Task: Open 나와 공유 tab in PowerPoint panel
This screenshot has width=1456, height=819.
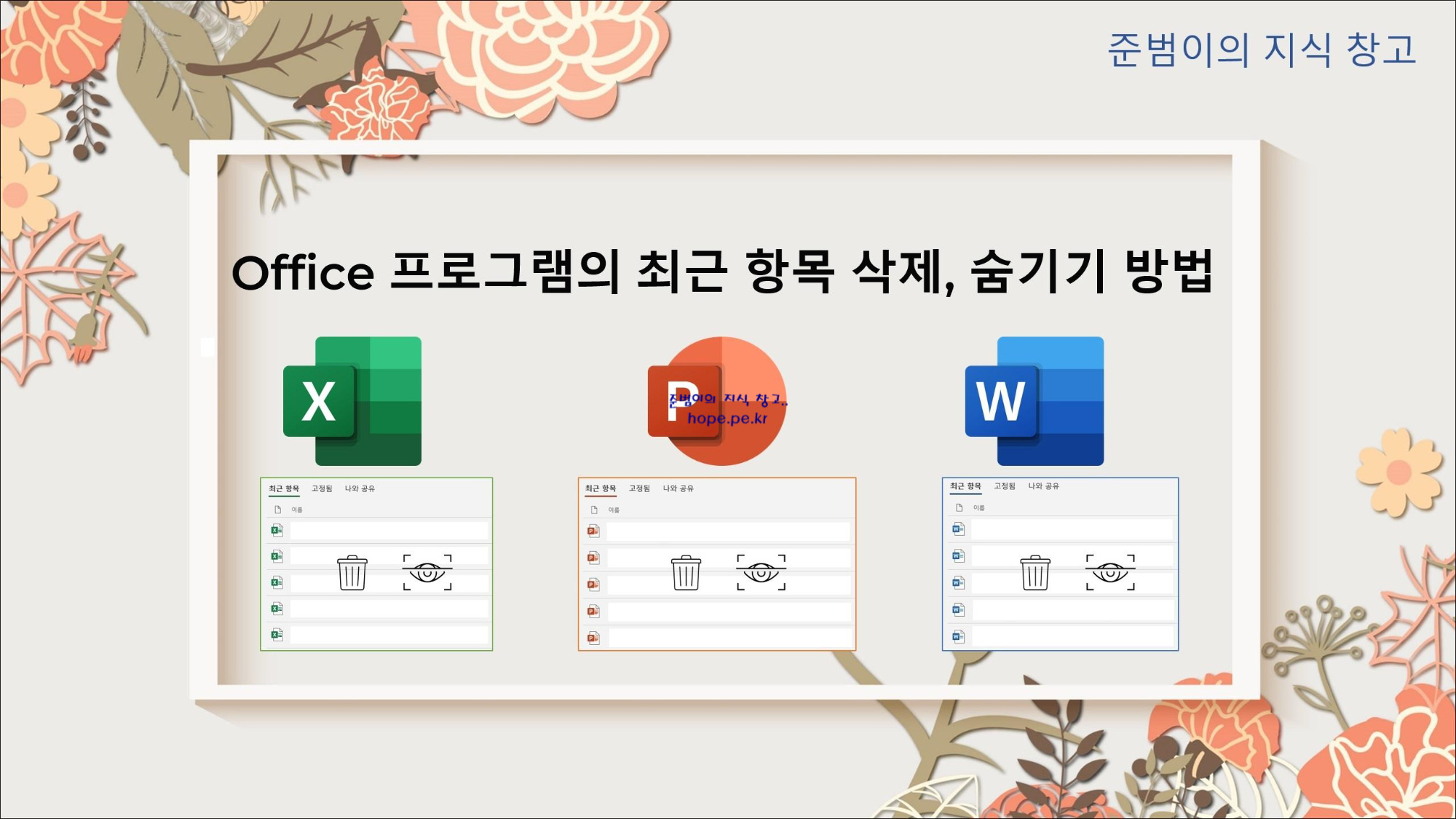Action: tap(678, 488)
